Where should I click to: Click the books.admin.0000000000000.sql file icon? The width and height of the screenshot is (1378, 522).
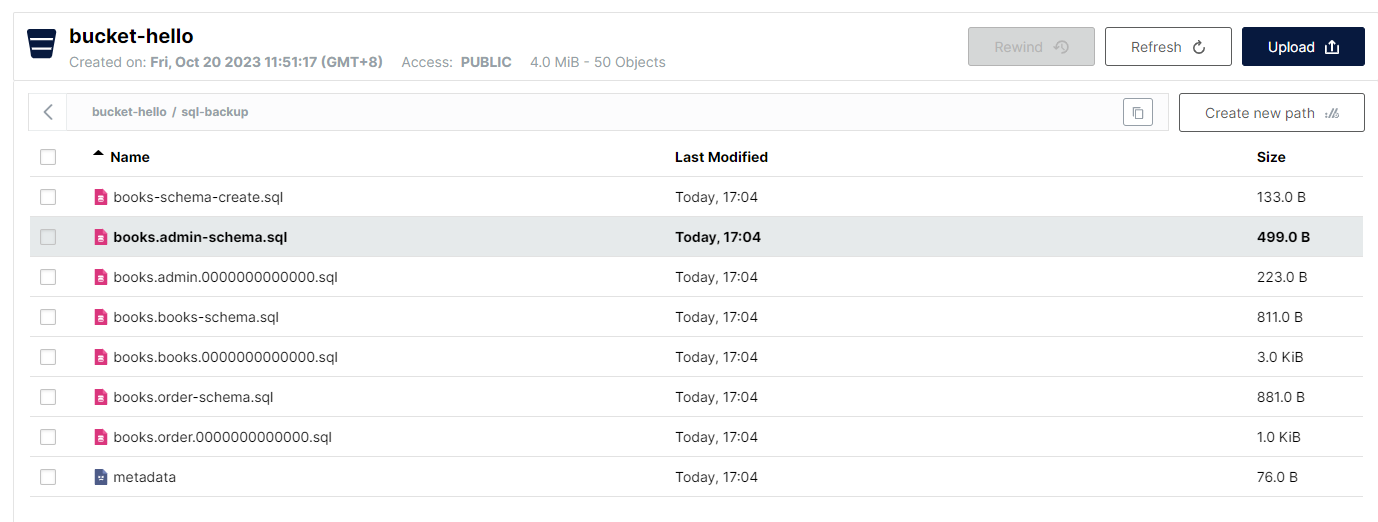(100, 278)
